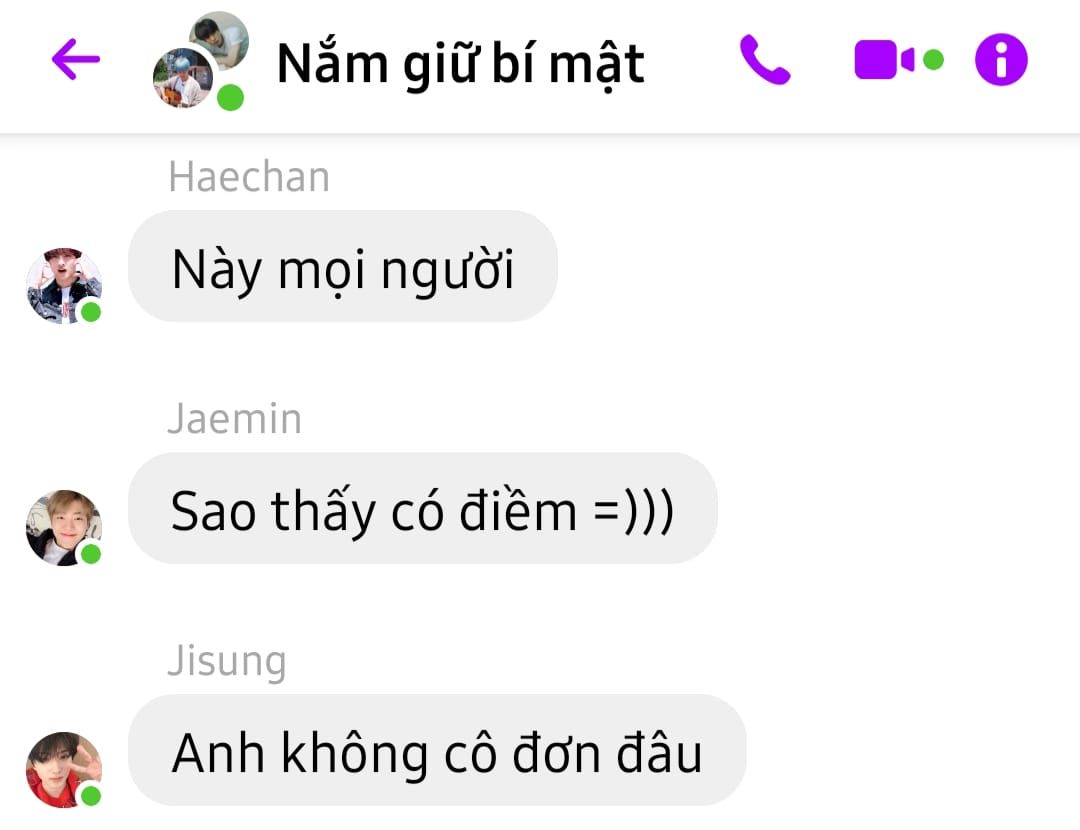
Task: Open Jaemin's profile picture
Action: point(63,528)
